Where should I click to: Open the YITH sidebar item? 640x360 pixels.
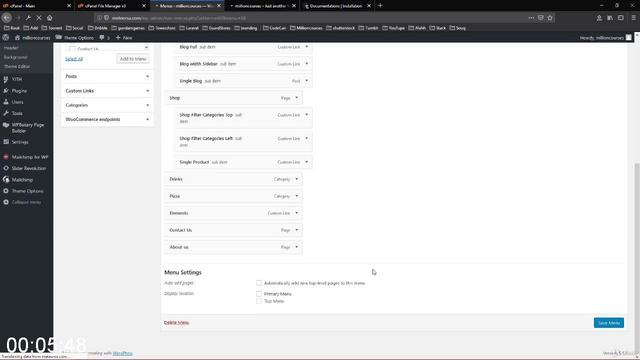17,79
